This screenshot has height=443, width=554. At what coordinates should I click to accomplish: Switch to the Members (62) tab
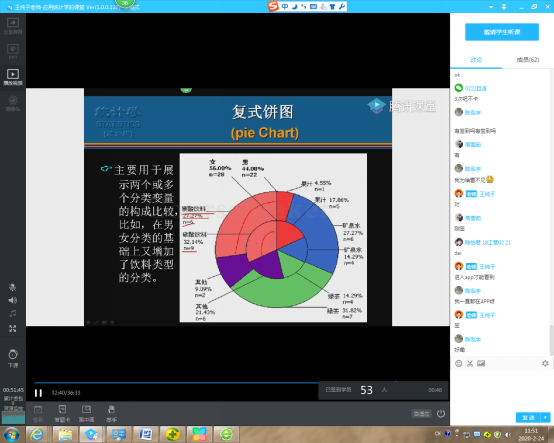point(528,60)
